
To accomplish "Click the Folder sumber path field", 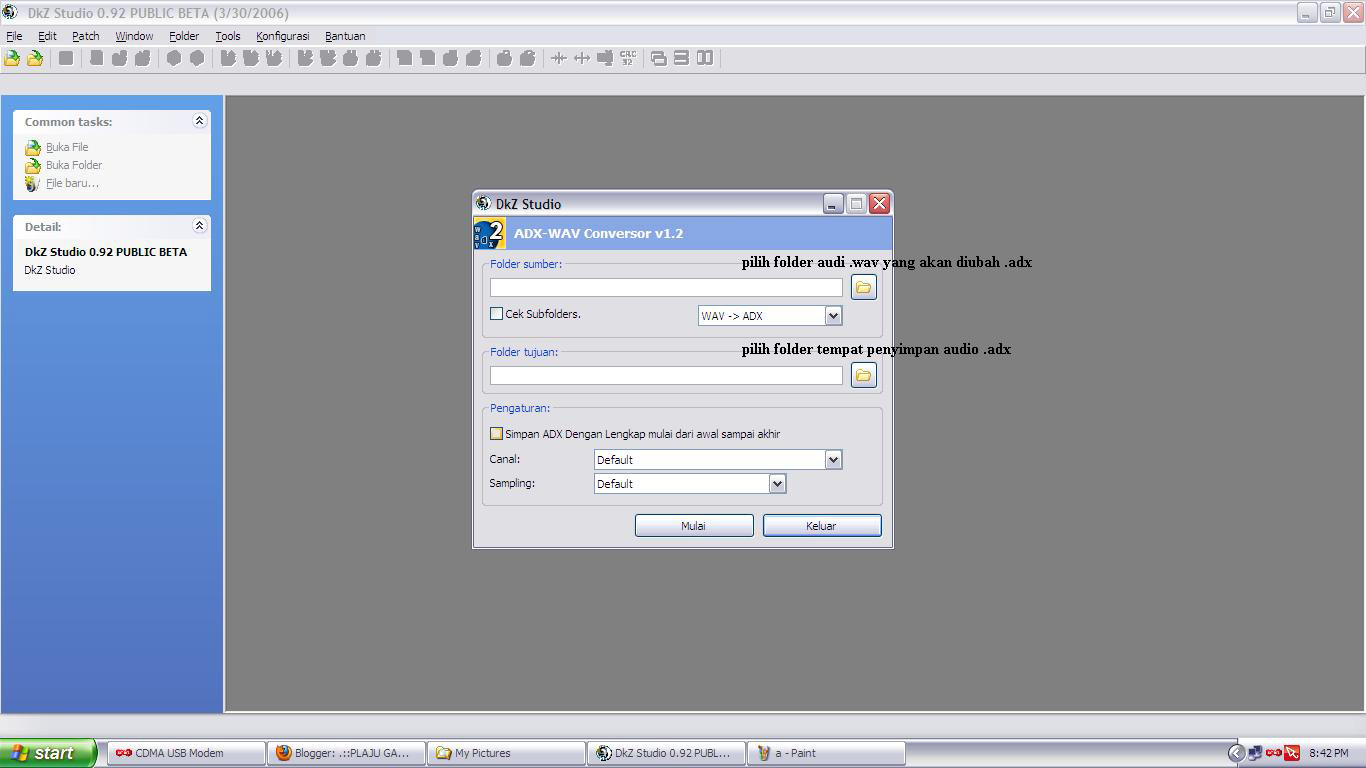I will (666, 287).
